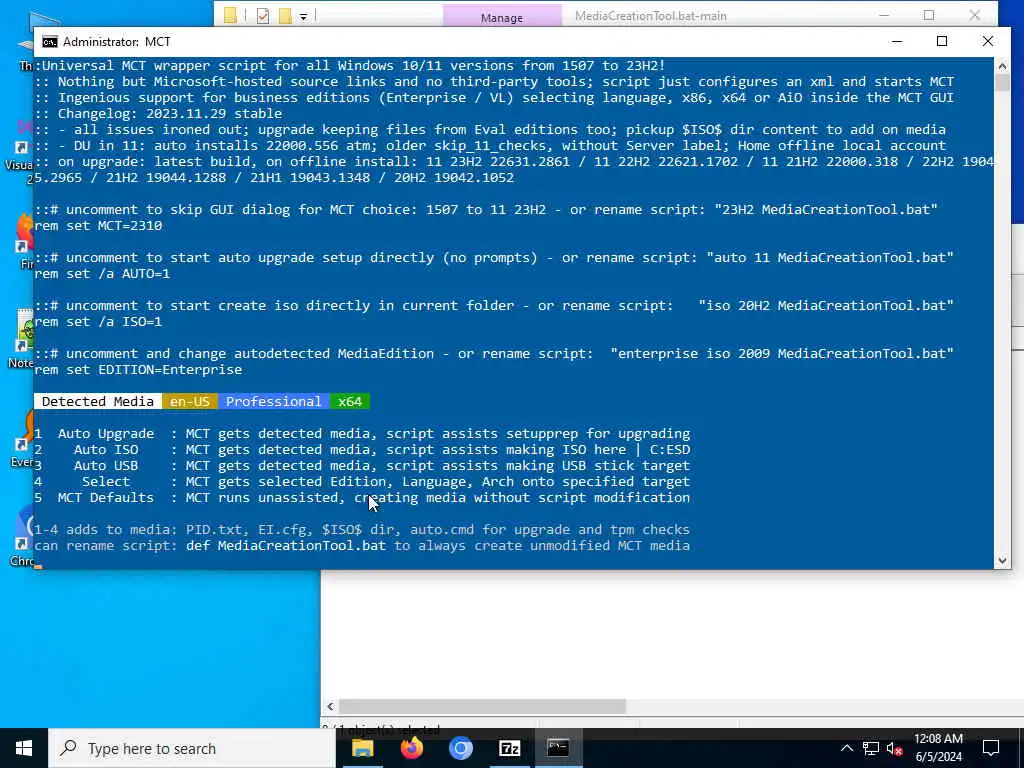Click console scrollbar down arrow
1024x768 pixels.
point(1002,560)
